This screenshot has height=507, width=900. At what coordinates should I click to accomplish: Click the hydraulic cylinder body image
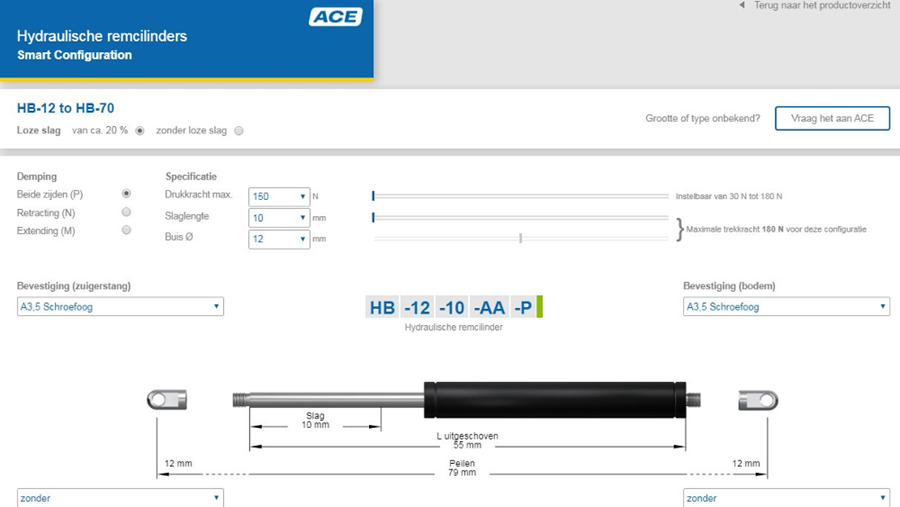(x=557, y=399)
